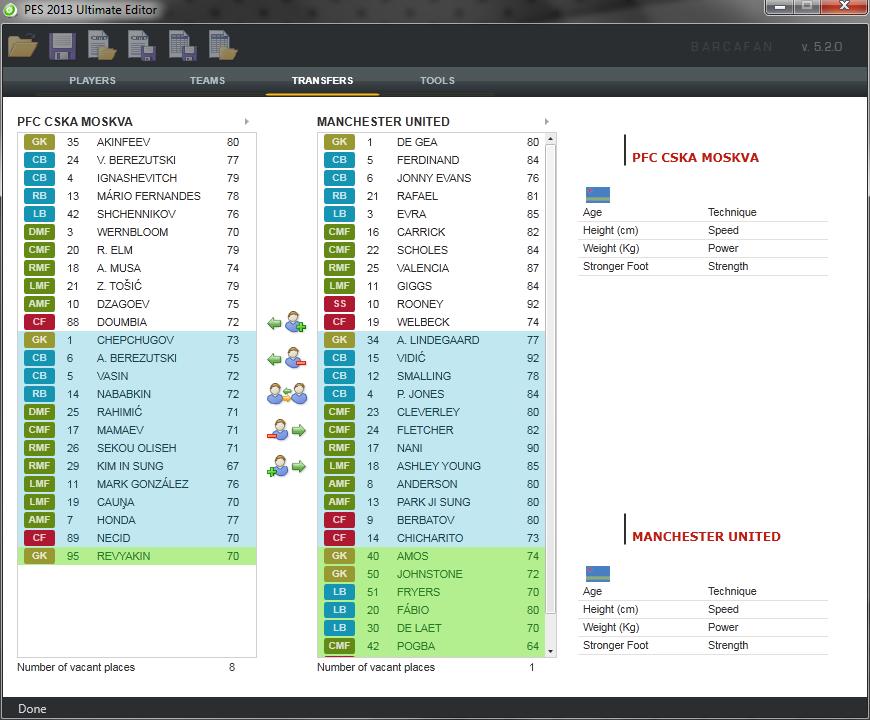This screenshot has width=870, height=720.
Task: Click the Manchester United list scrollbar thumb
Action: [x=550, y=379]
